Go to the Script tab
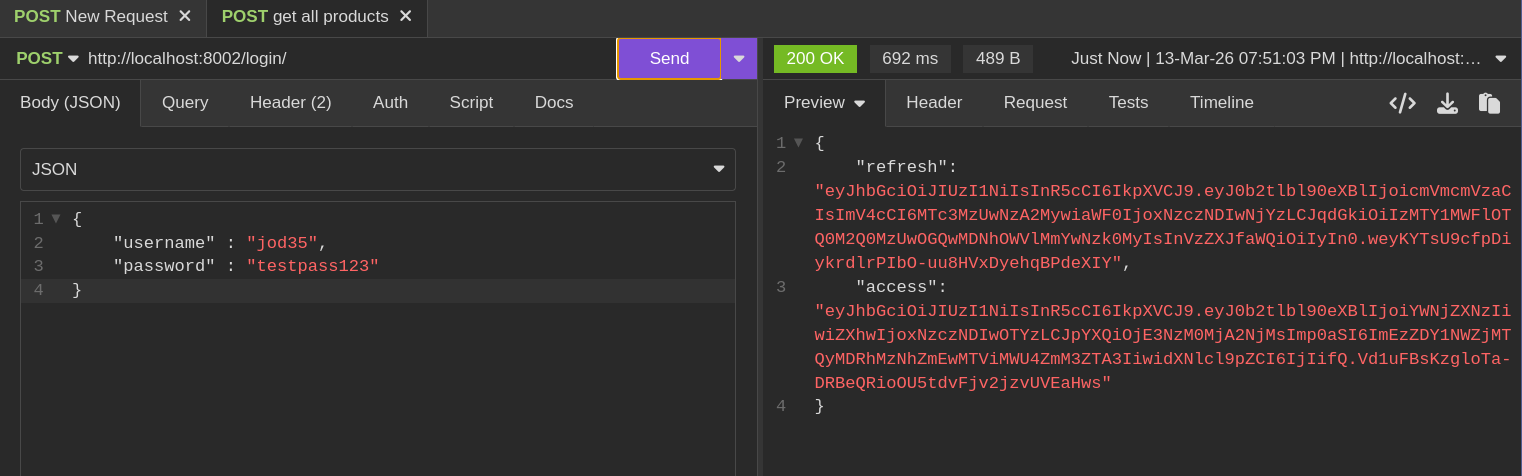Screen dimensions: 1522x476 (471, 102)
